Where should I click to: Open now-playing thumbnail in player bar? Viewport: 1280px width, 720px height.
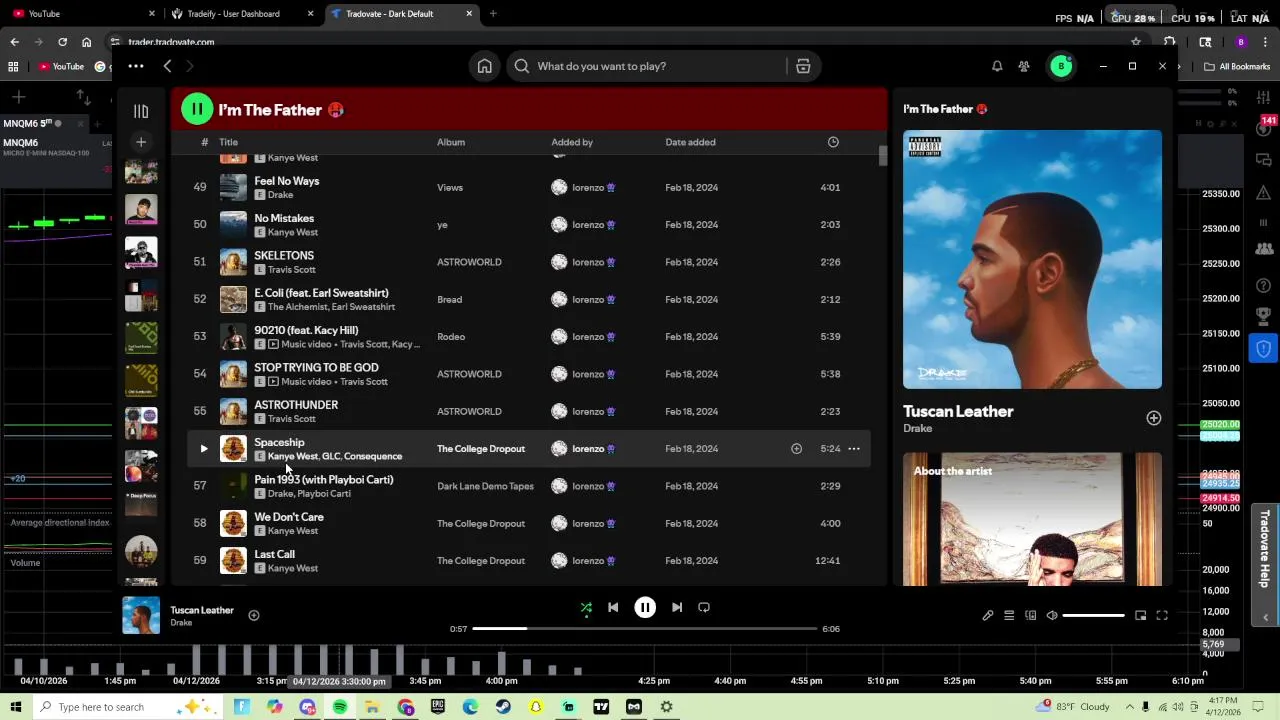click(141, 616)
